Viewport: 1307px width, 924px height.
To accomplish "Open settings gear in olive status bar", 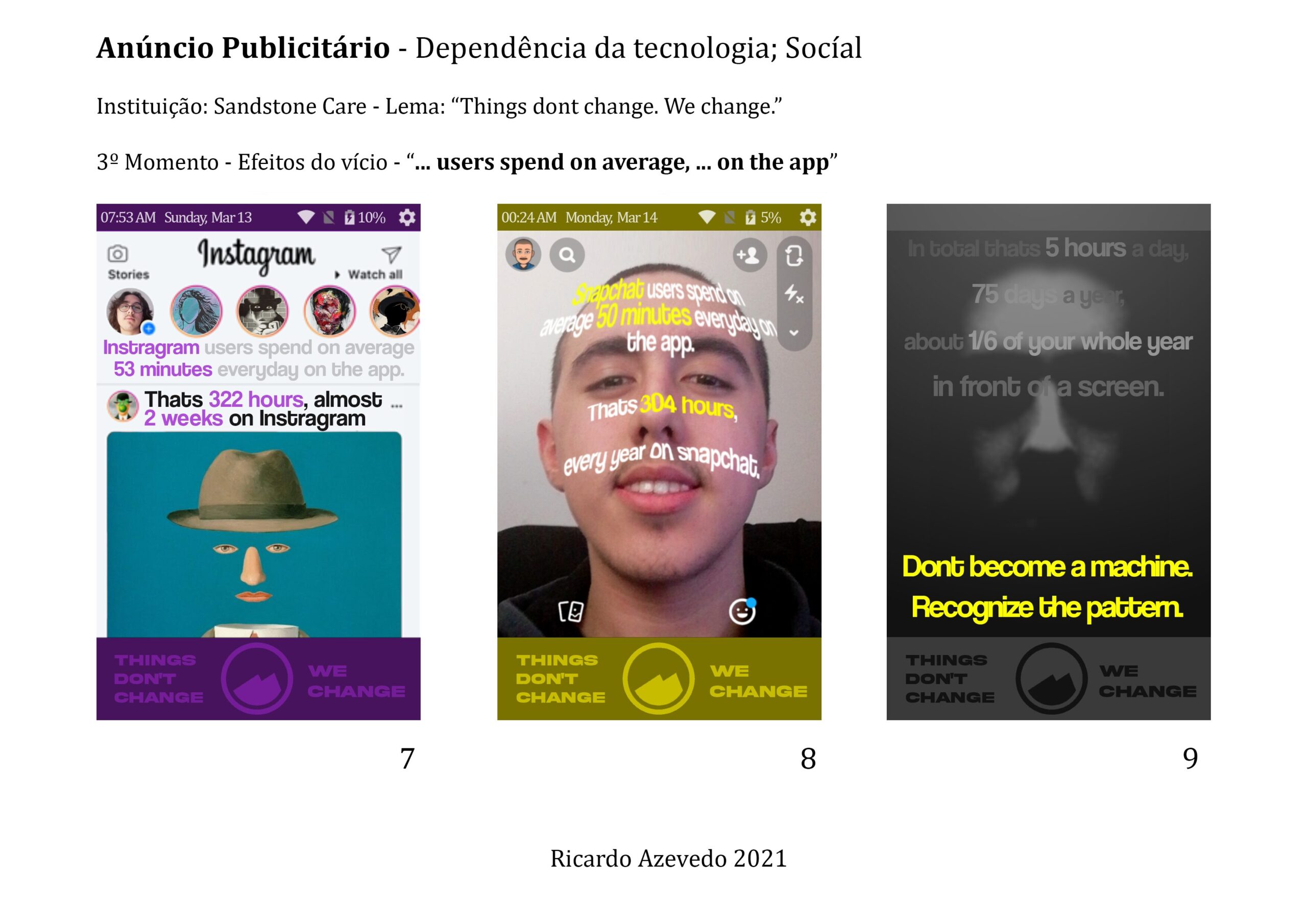I will 808,217.
